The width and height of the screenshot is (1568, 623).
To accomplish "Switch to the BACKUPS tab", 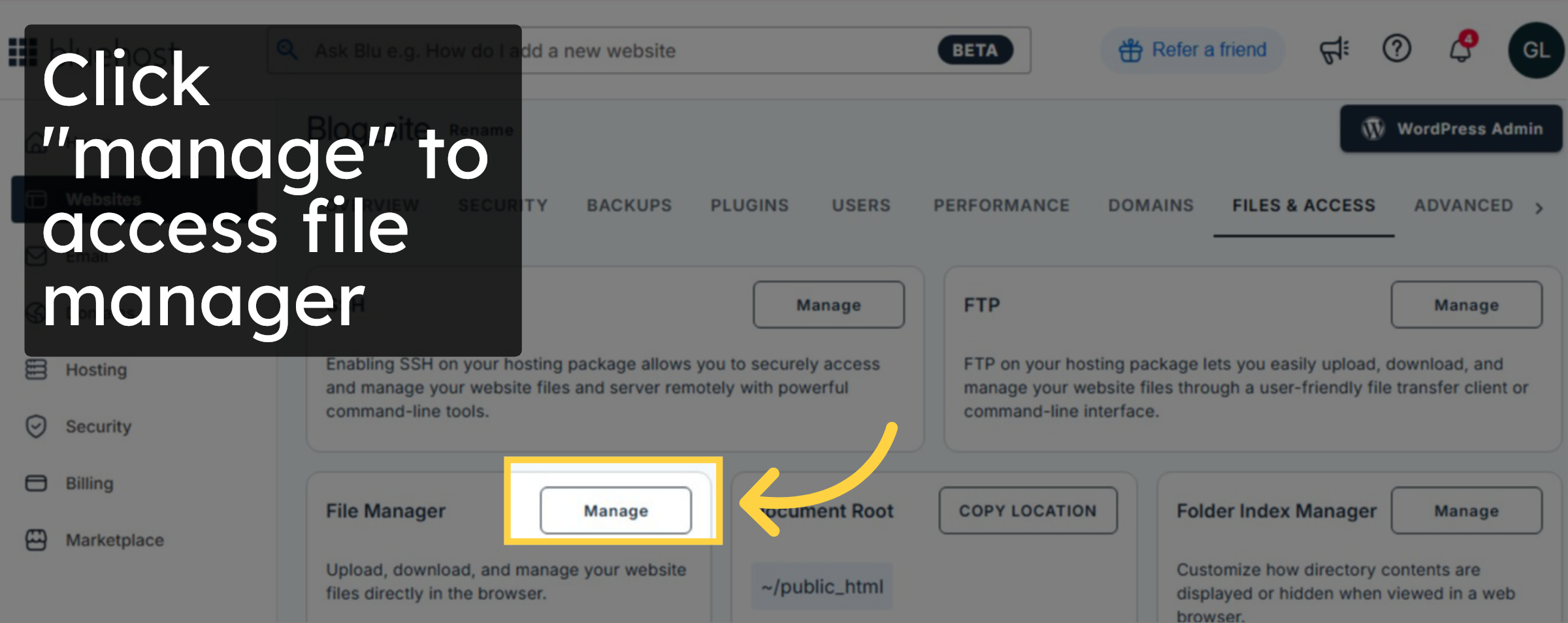I will tap(629, 205).
